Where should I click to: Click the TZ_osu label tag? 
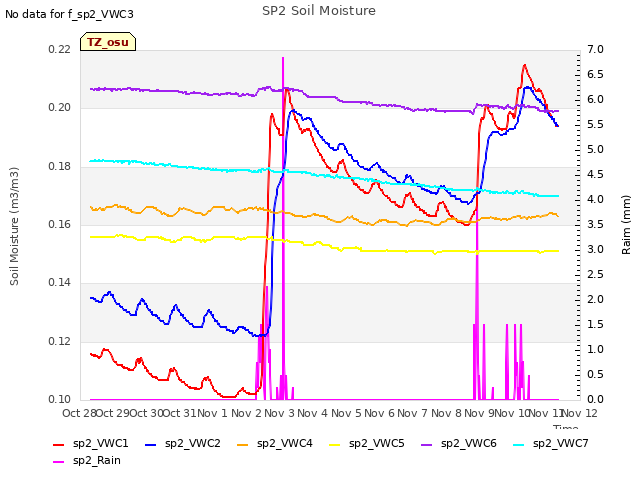coord(108,42)
